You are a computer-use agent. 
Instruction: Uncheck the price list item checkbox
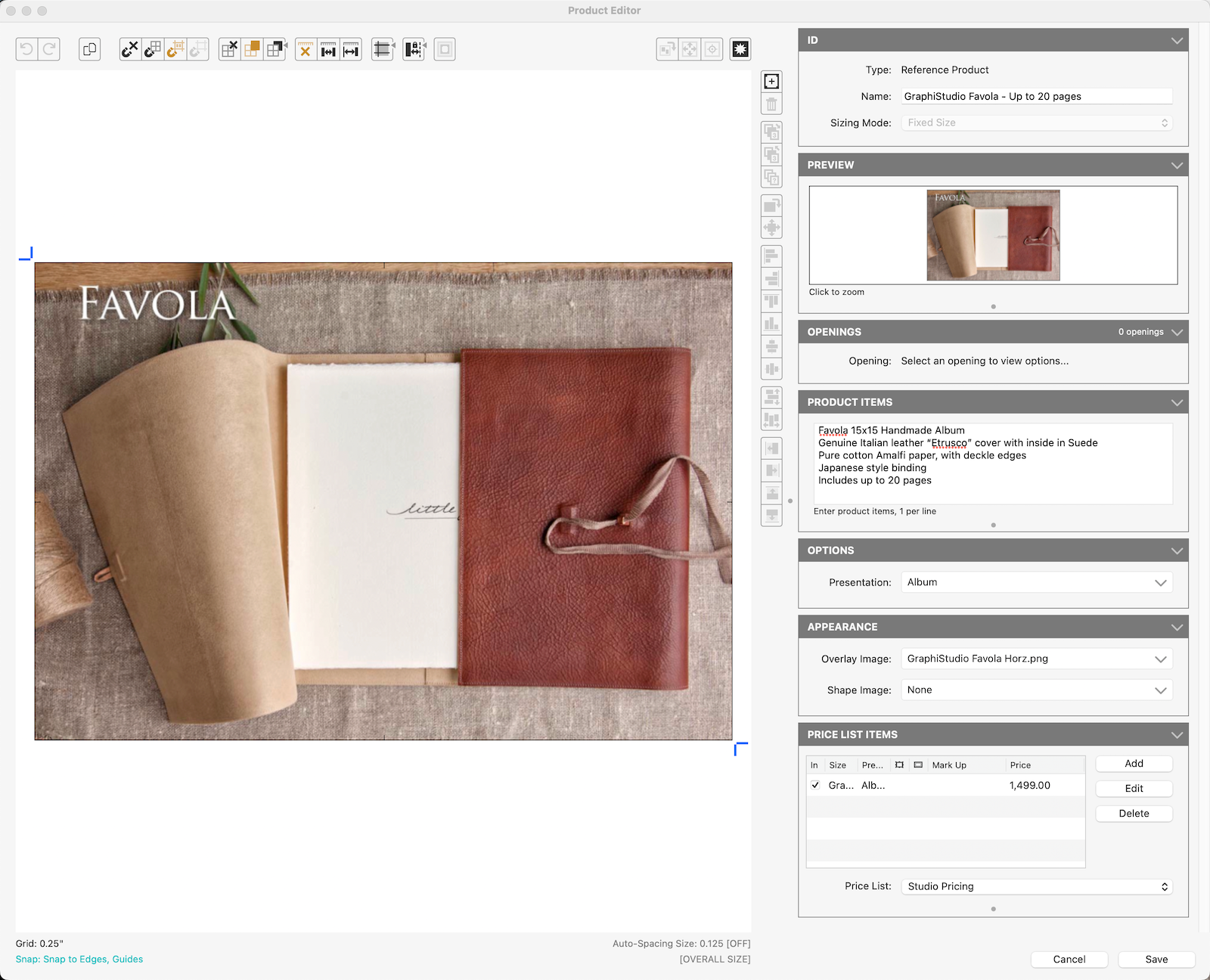point(815,785)
